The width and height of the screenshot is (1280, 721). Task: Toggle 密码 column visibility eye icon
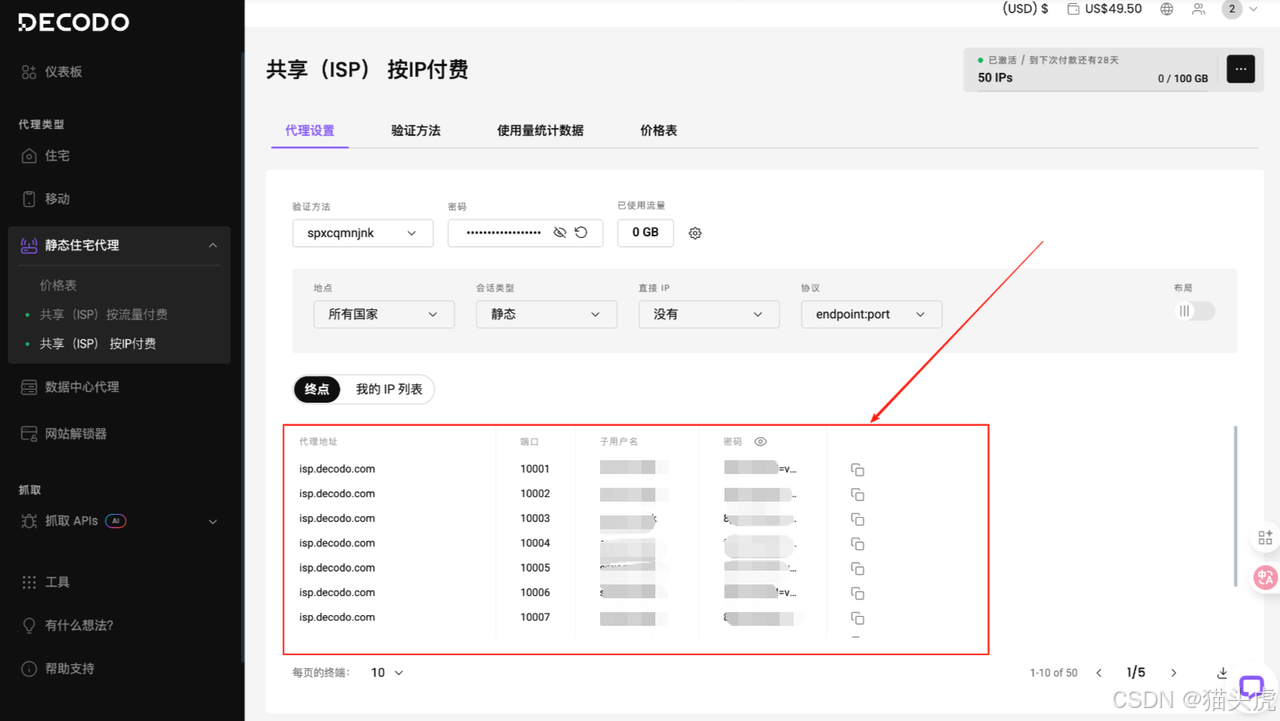coord(760,441)
